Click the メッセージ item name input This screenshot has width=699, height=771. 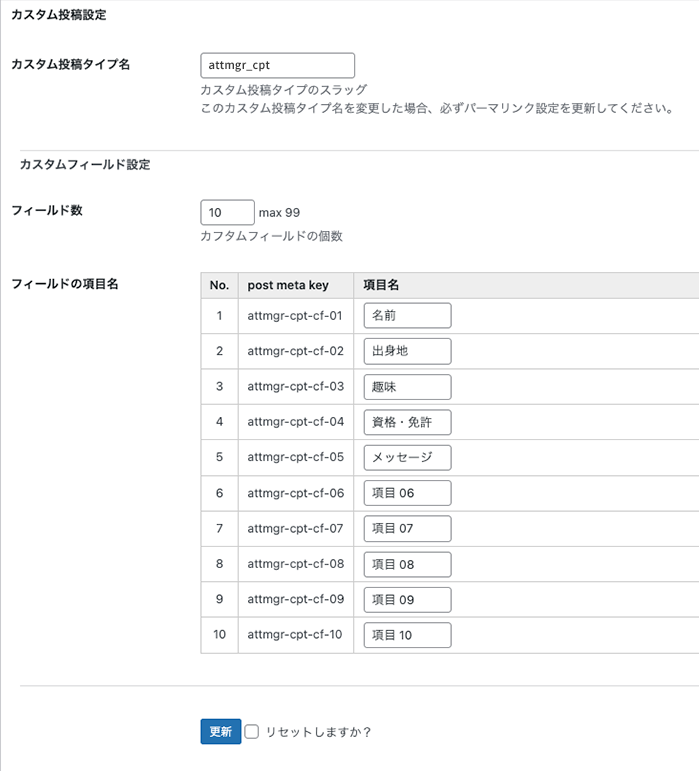(x=408, y=457)
